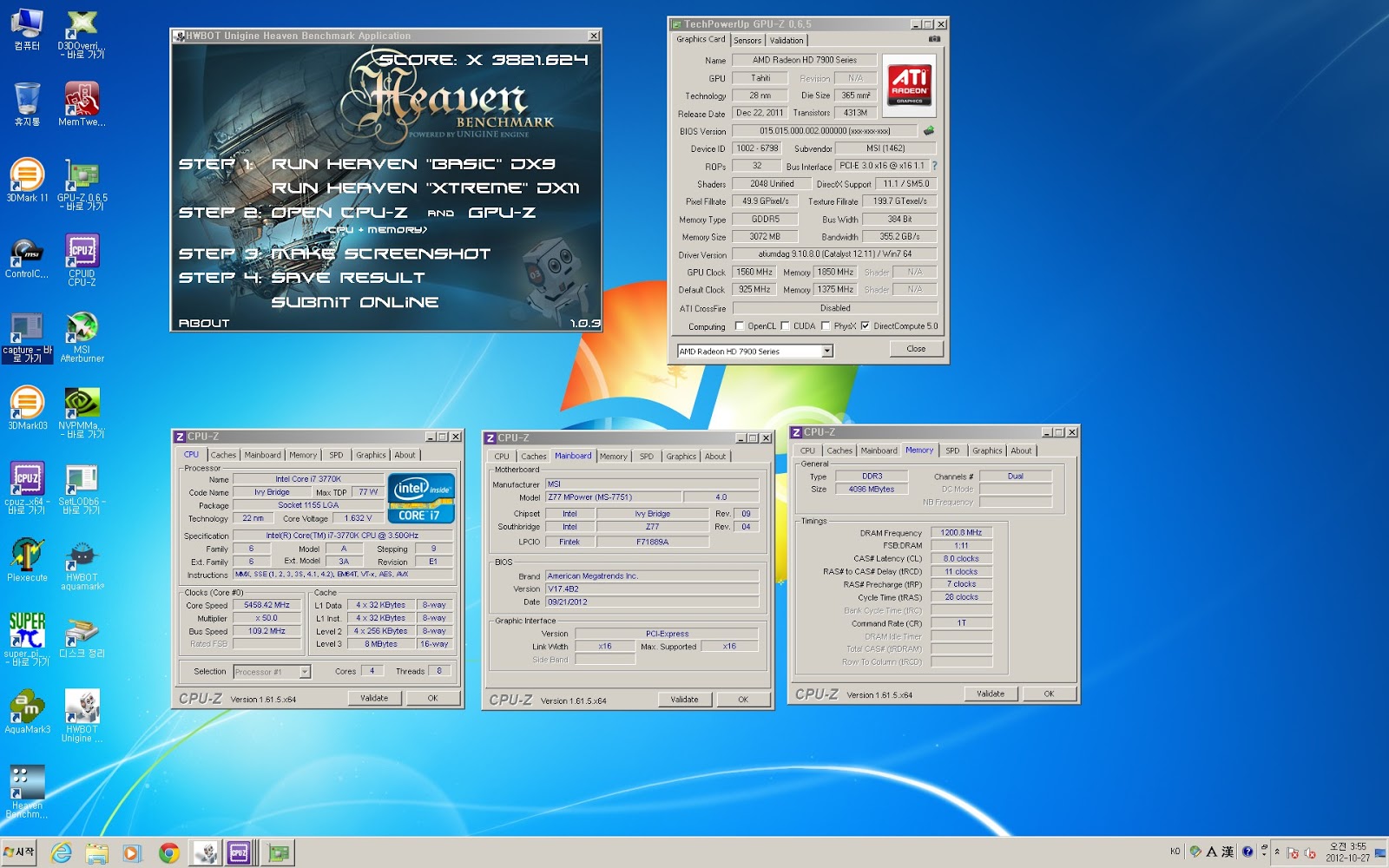1389x868 pixels.
Task: Tick the CUDA checkbox in GPU-Z
Action: pos(785,326)
